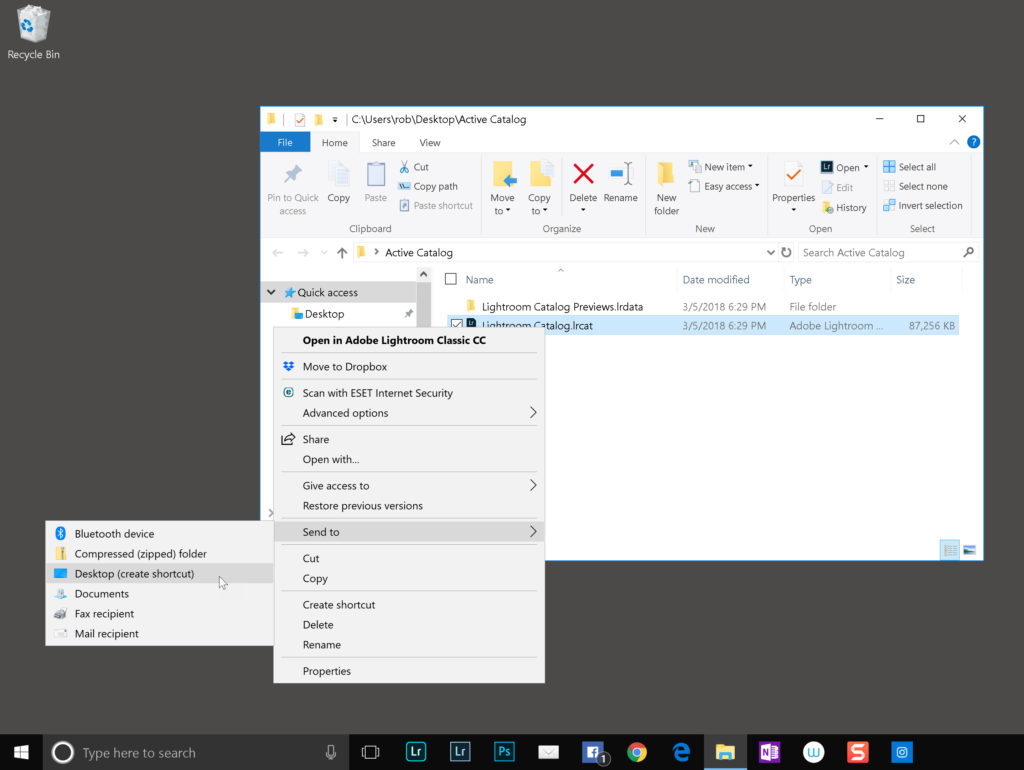Select Bluetooth device in Send to submenu
Screen dimensions: 1024x770
(160, 534)
